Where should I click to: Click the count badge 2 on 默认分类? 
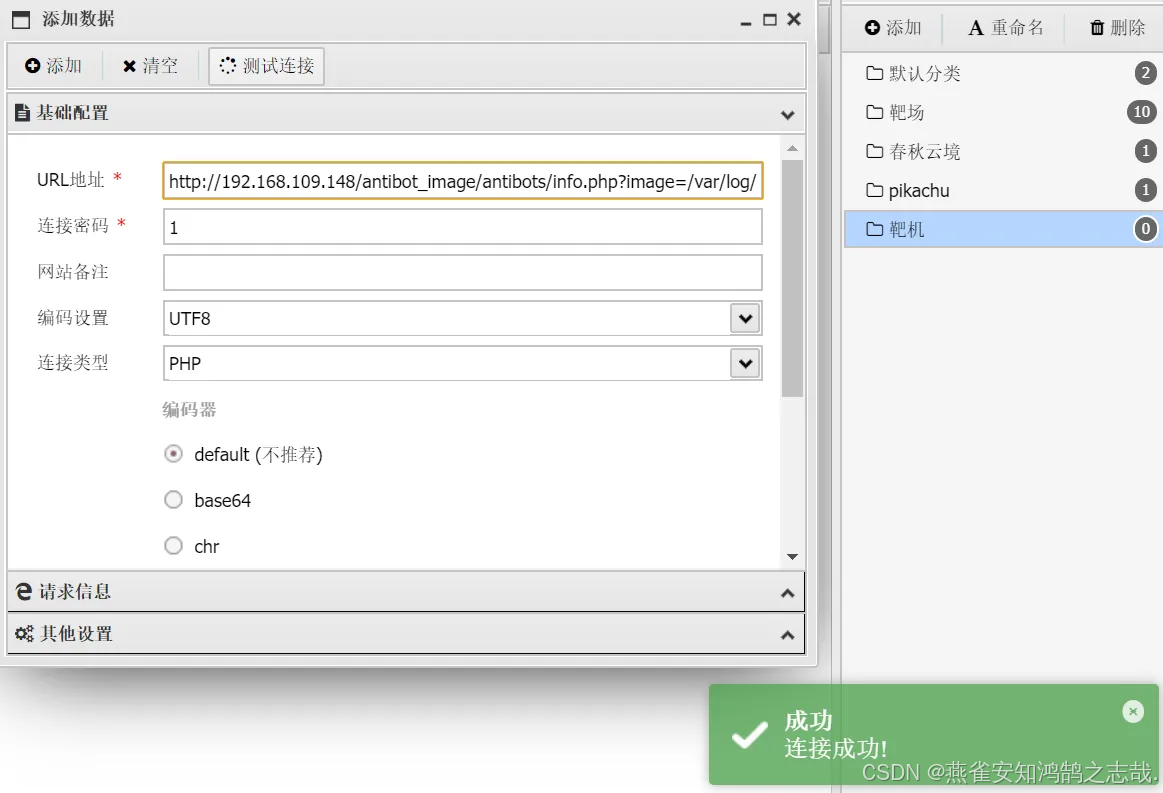[x=1146, y=73]
